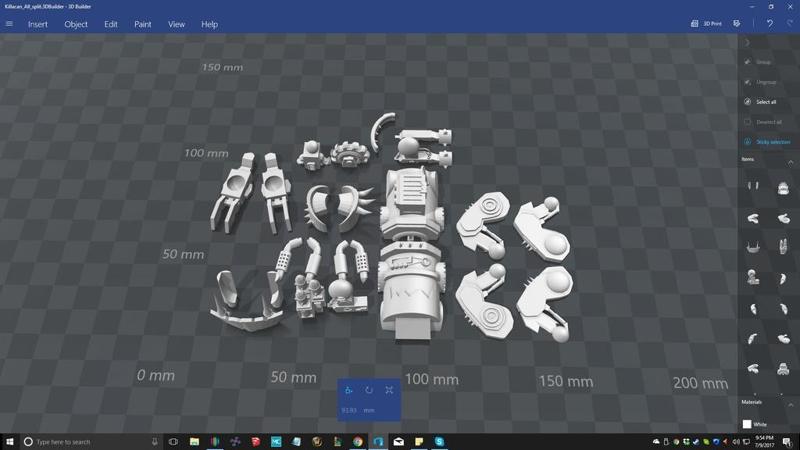Open Google Chrome from taskbar

coord(358,441)
